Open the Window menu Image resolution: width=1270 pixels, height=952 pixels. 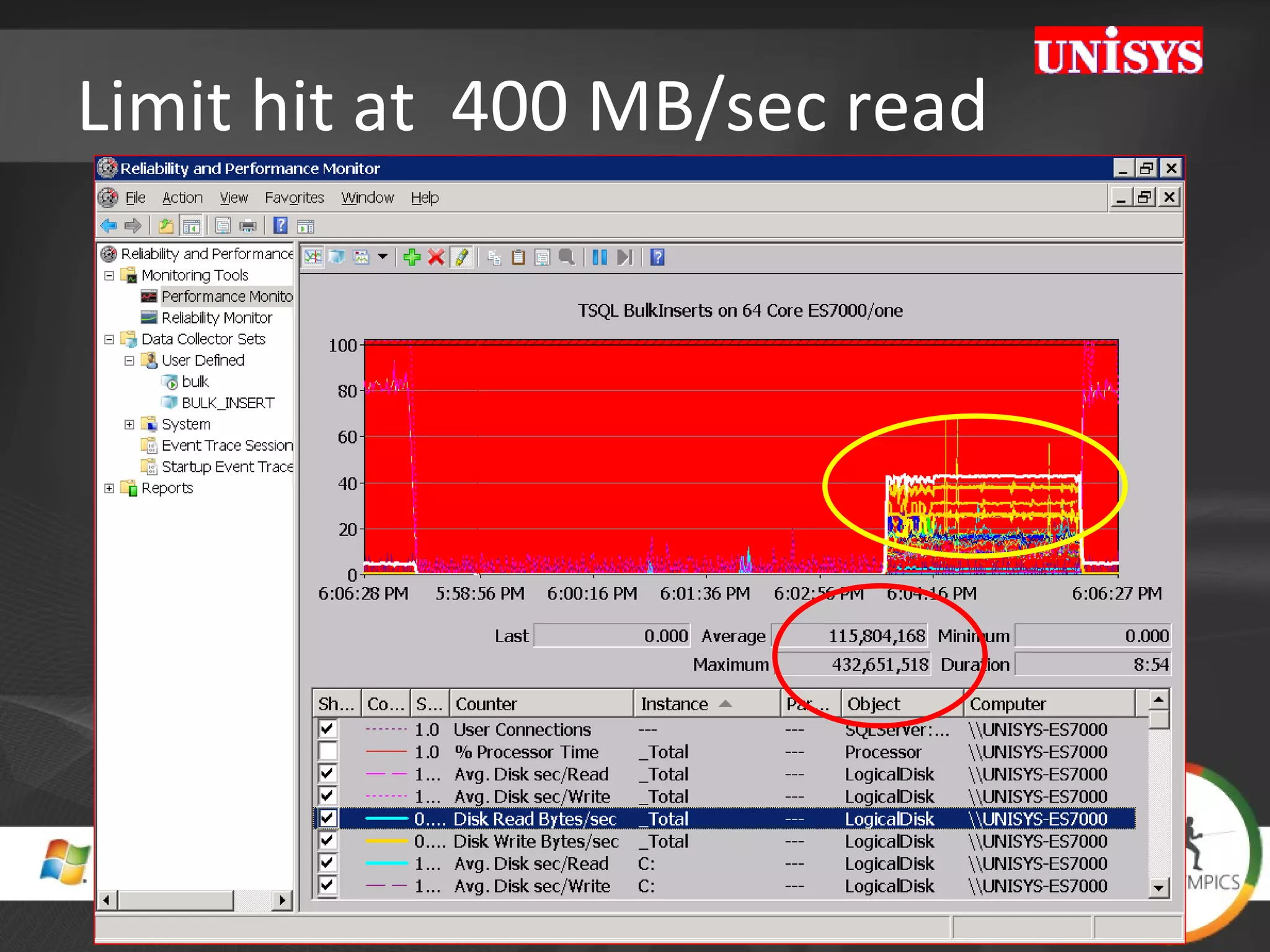pos(367,198)
